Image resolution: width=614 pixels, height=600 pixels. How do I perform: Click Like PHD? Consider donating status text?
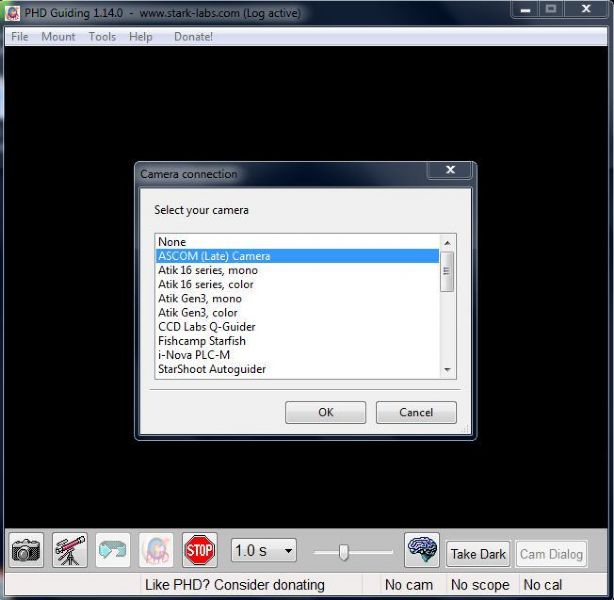[235, 585]
